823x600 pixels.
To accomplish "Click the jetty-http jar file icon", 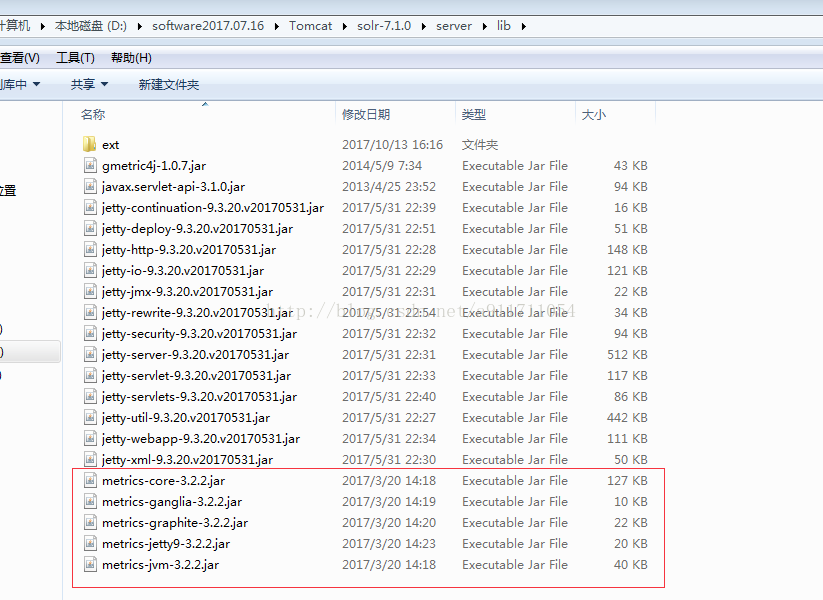I will pos(90,249).
